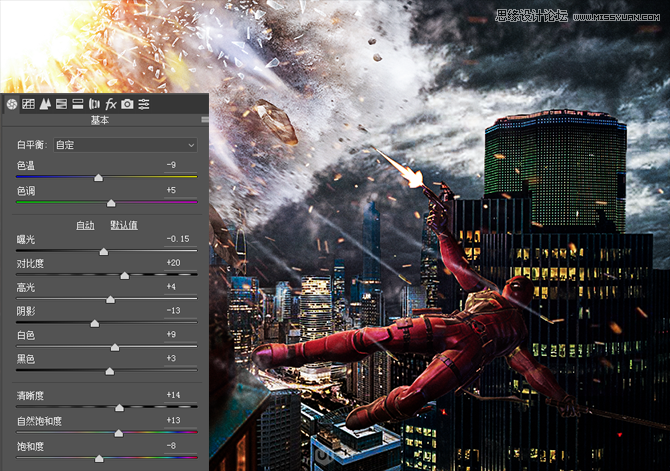Click the 自然饱和度 label

[39, 421]
